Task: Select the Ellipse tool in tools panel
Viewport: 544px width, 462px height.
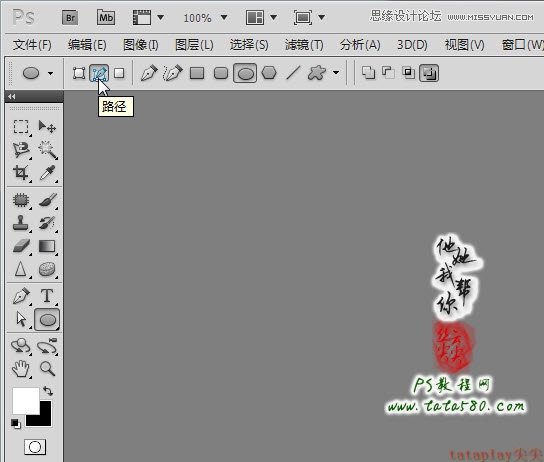Action: point(47,319)
